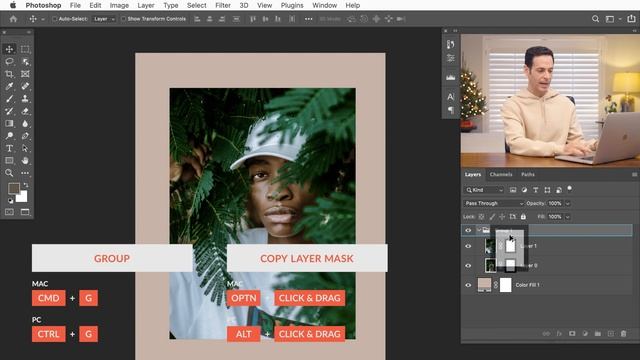Click the Color Fill 1 color thumbnail
Image resolution: width=640 pixels, height=360 pixels.
pos(484,285)
